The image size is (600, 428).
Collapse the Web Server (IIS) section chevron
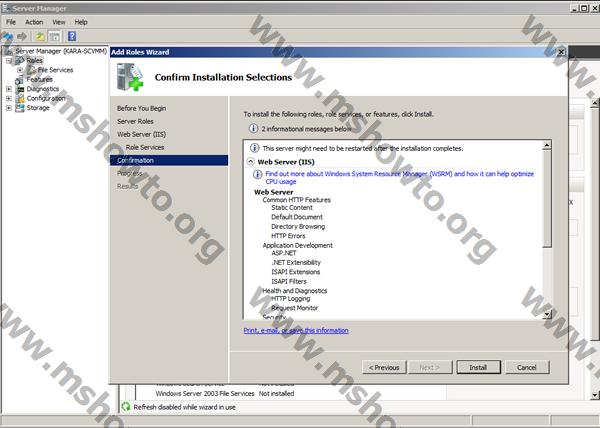click(x=250, y=162)
